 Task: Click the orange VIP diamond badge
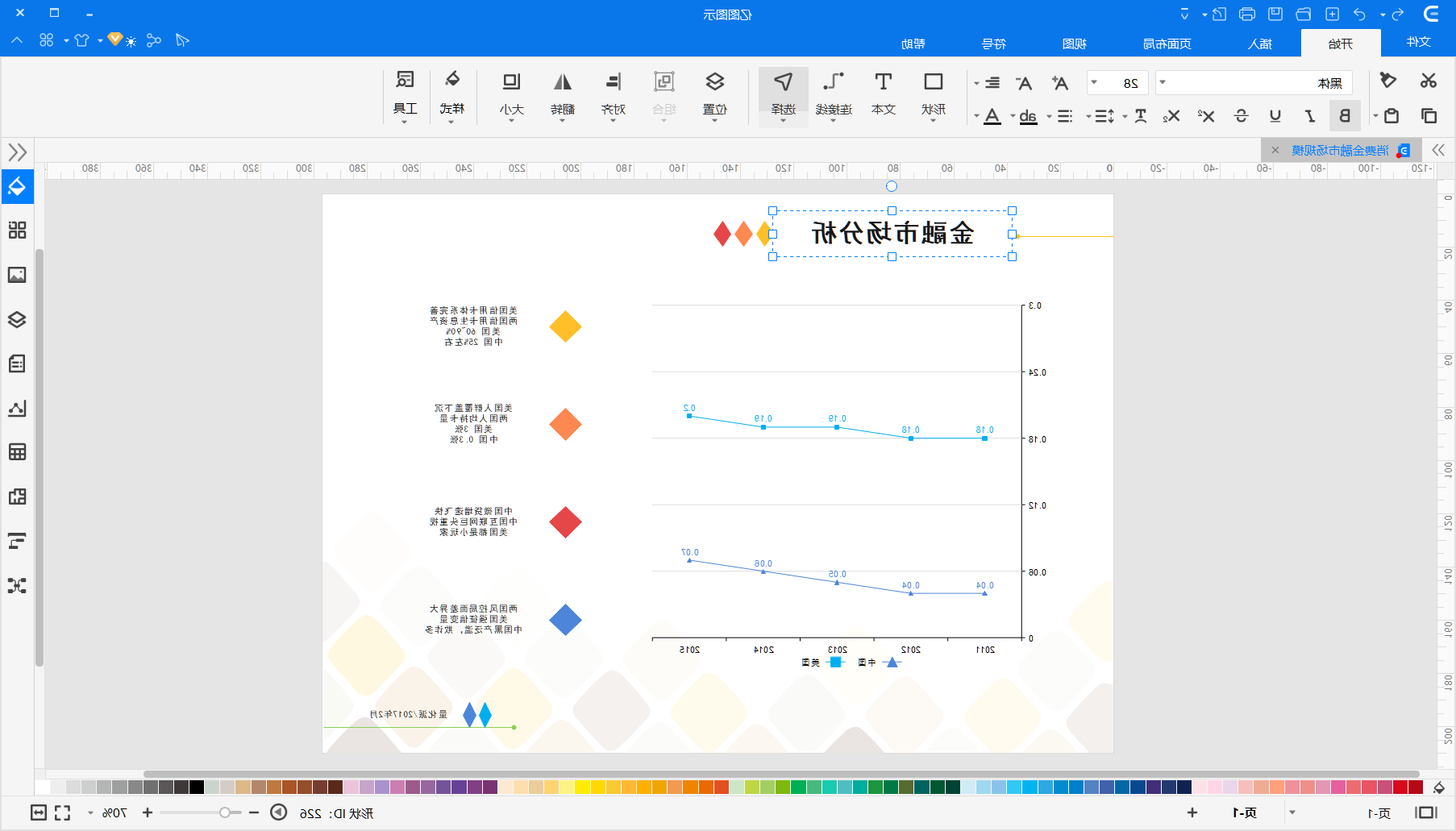click(x=115, y=39)
